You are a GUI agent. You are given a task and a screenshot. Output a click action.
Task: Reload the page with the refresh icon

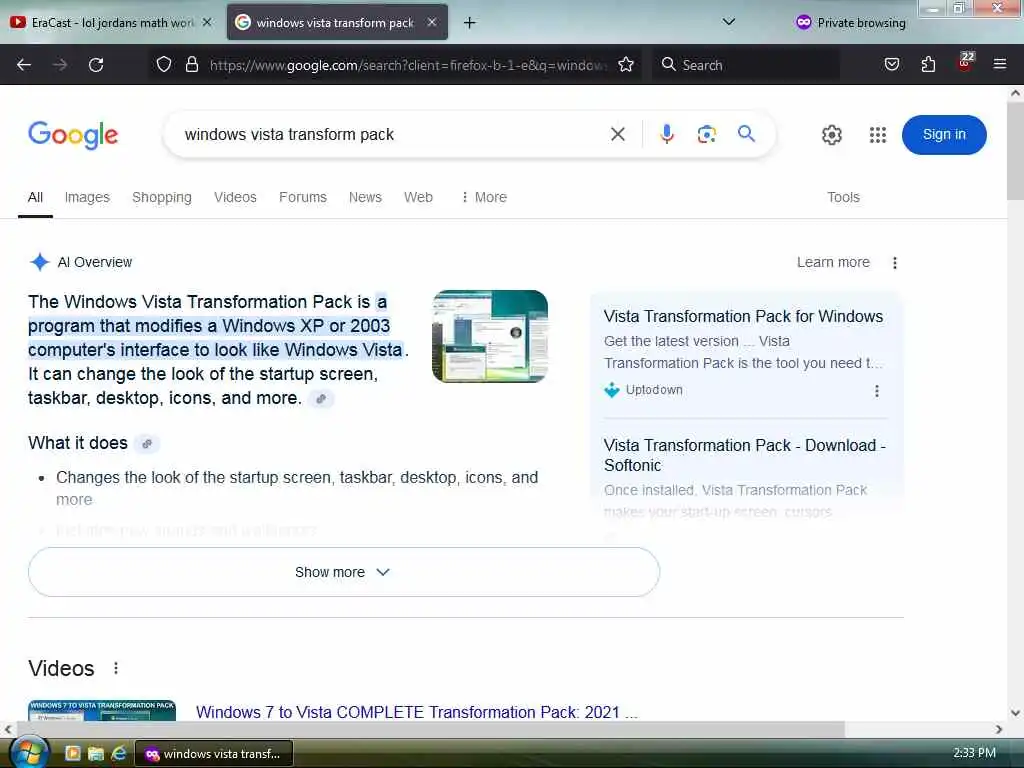click(96, 65)
